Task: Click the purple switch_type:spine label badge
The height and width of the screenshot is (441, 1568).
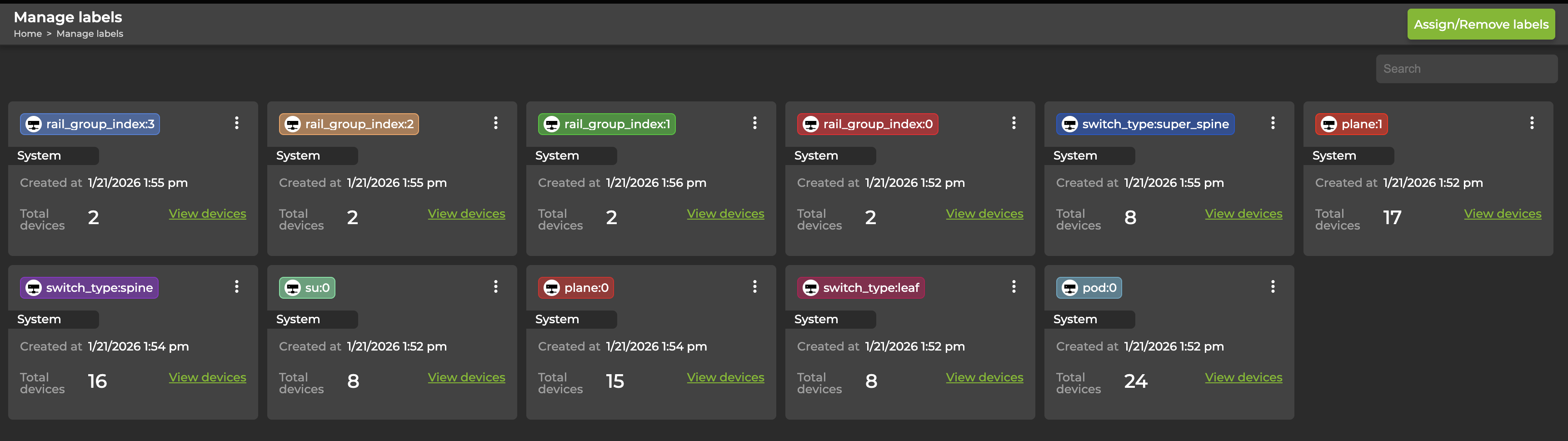Action: [x=90, y=287]
